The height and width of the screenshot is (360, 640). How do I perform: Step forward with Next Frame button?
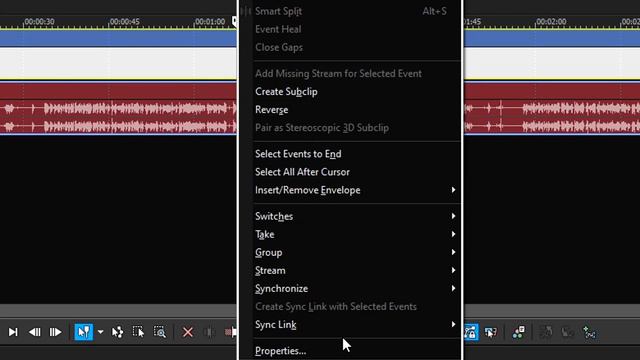[55, 332]
